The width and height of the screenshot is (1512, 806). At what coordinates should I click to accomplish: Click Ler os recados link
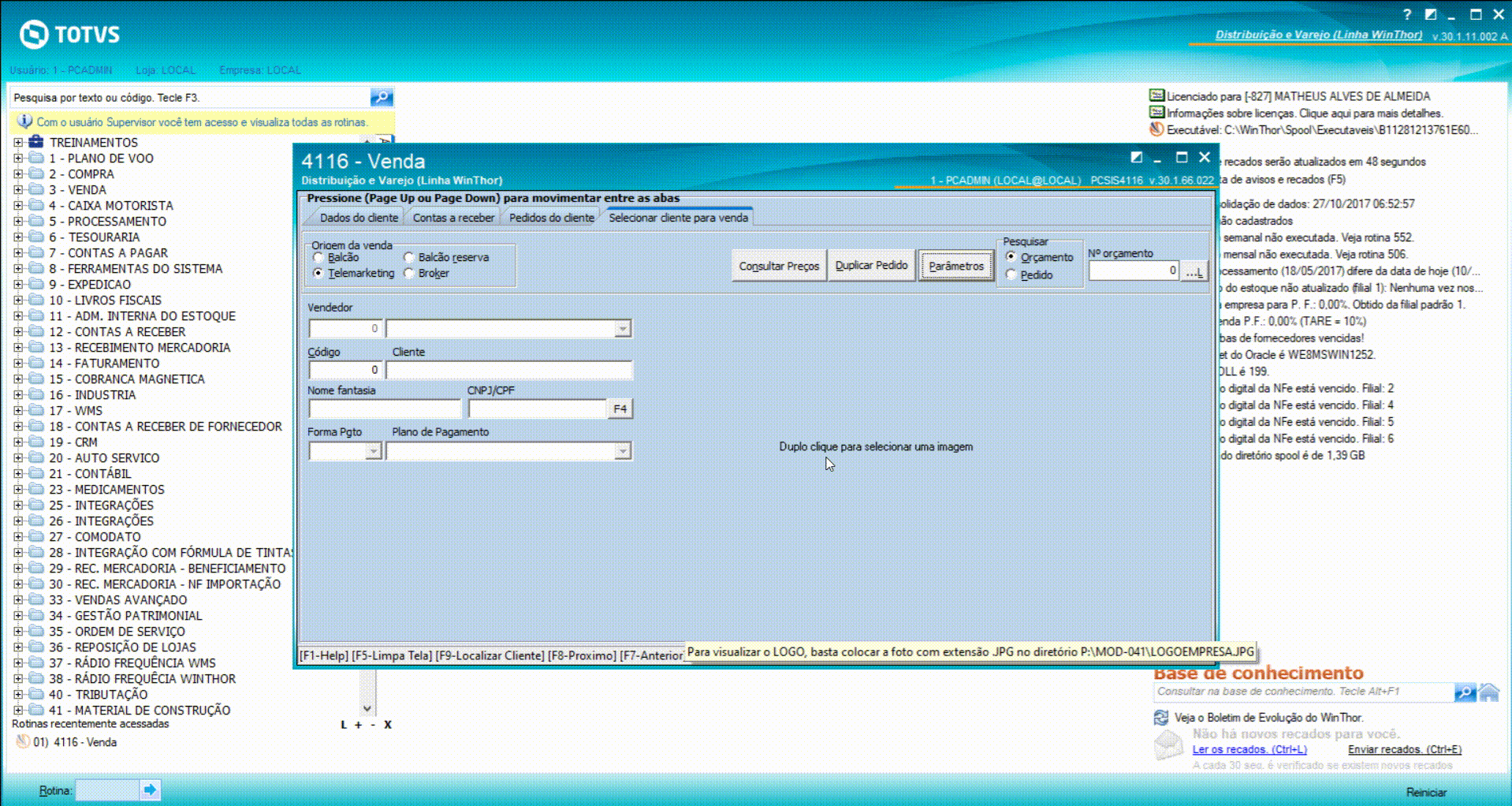[1249, 749]
